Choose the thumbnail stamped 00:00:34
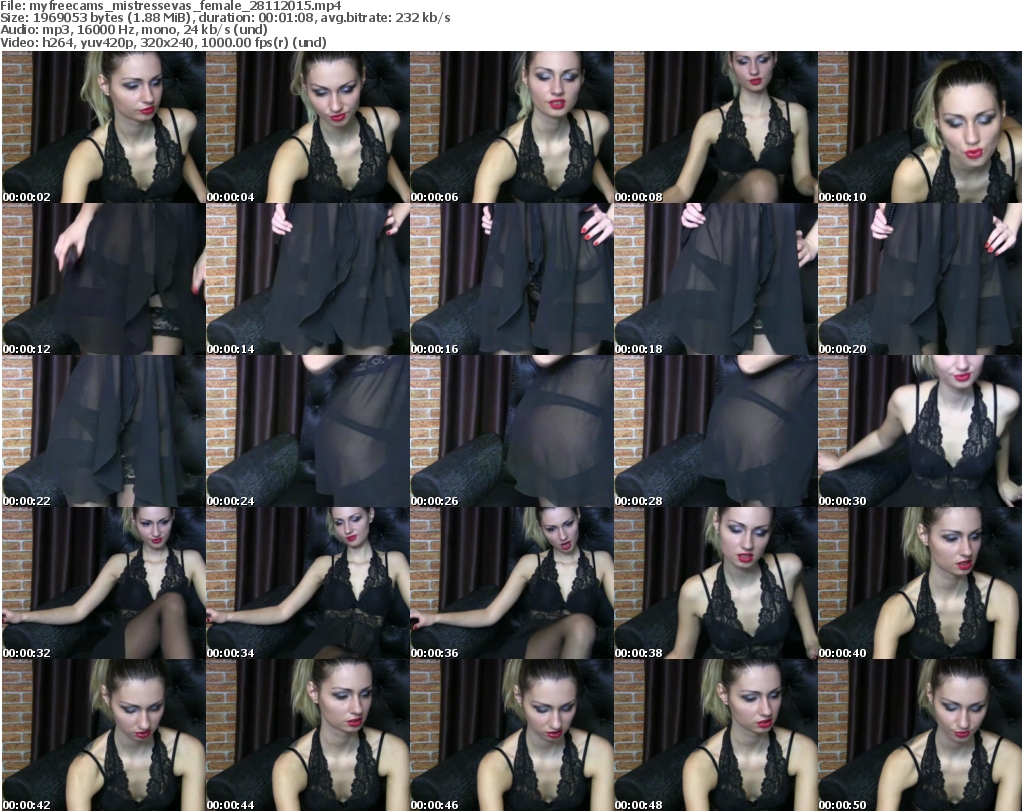This screenshot has width=1024, height=811. 308,584
